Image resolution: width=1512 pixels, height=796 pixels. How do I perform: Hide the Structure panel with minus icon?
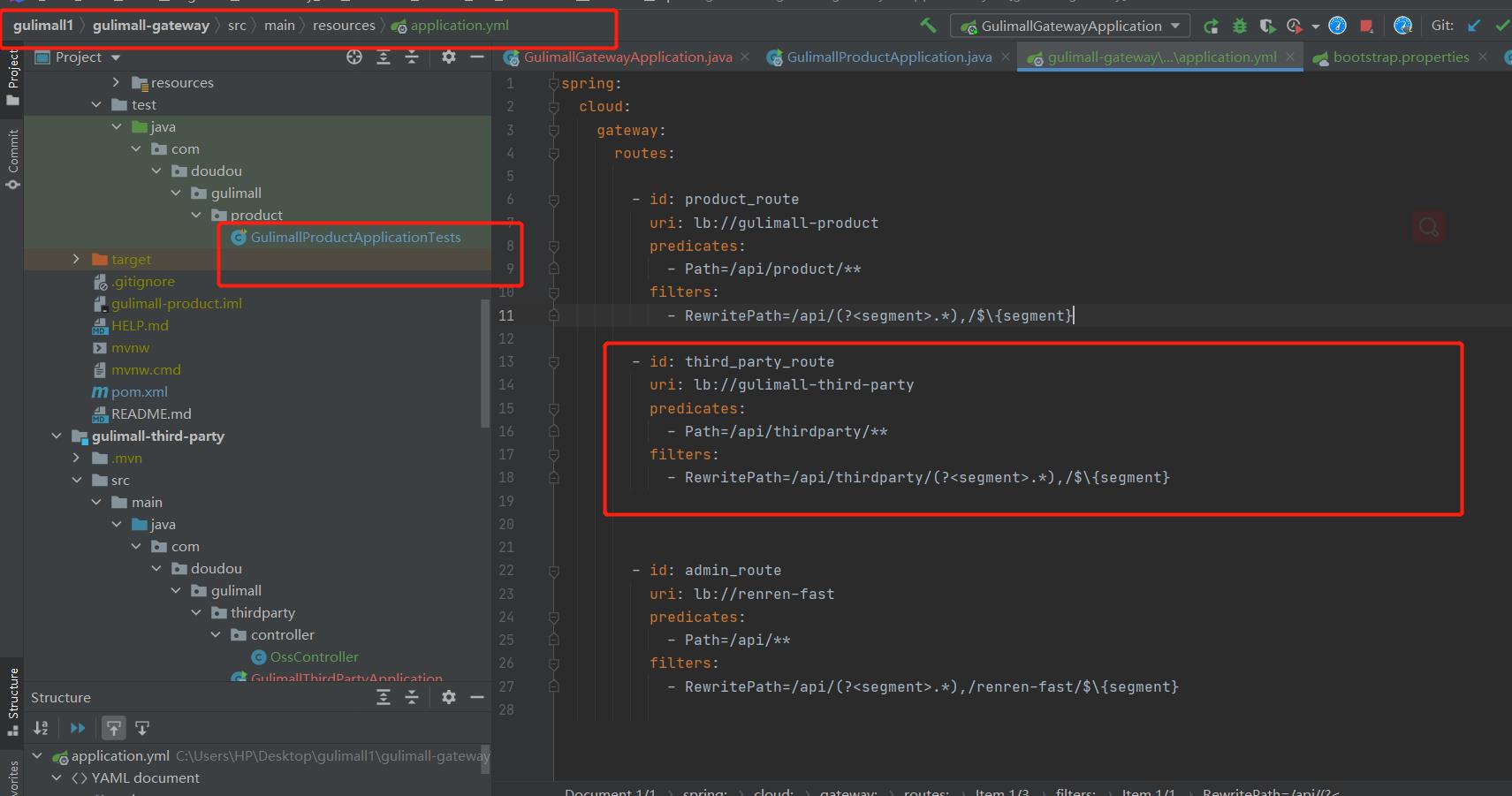(x=477, y=698)
